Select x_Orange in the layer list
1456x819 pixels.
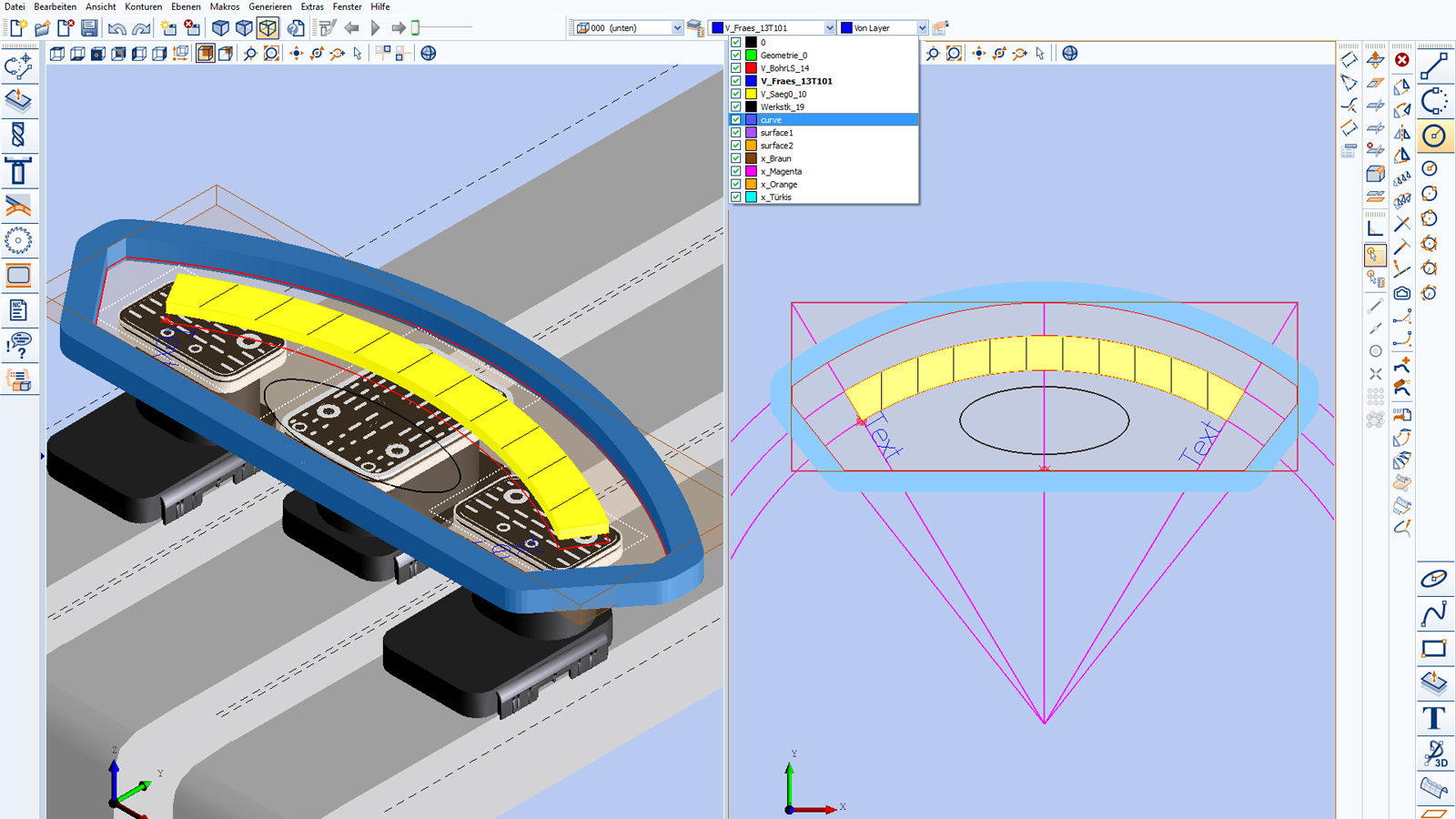[824, 184]
